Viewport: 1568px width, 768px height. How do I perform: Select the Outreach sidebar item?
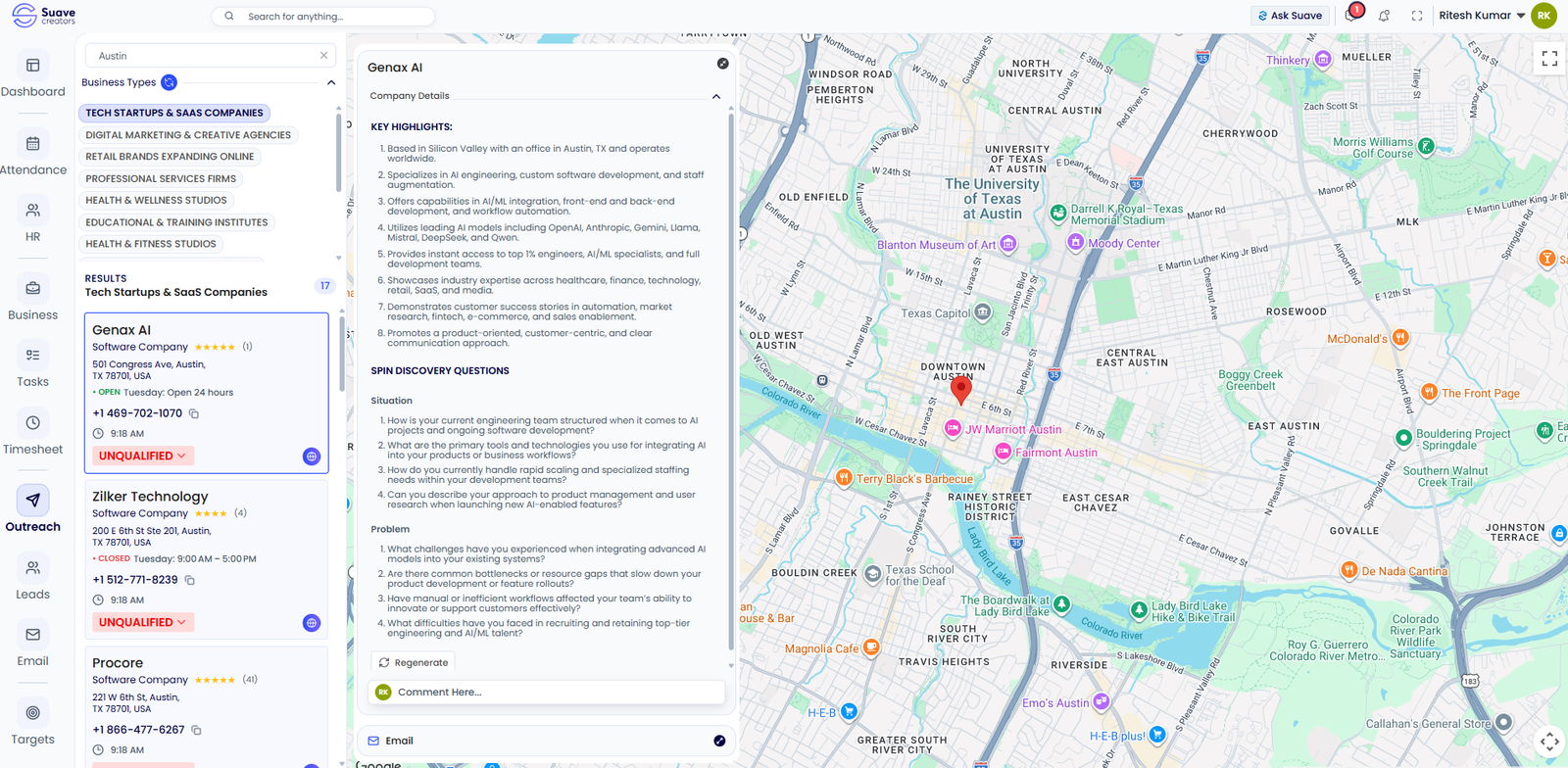pyautogui.click(x=32, y=510)
